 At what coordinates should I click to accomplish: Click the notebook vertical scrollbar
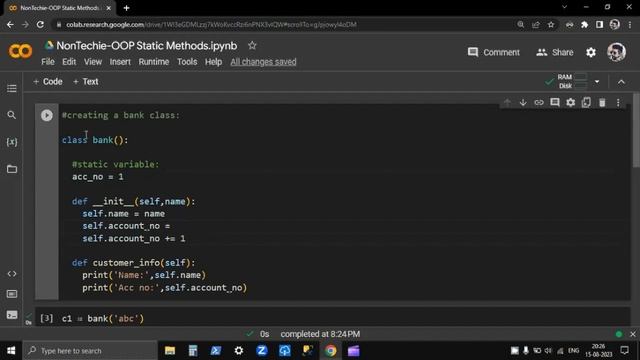pyautogui.click(x=636, y=131)
